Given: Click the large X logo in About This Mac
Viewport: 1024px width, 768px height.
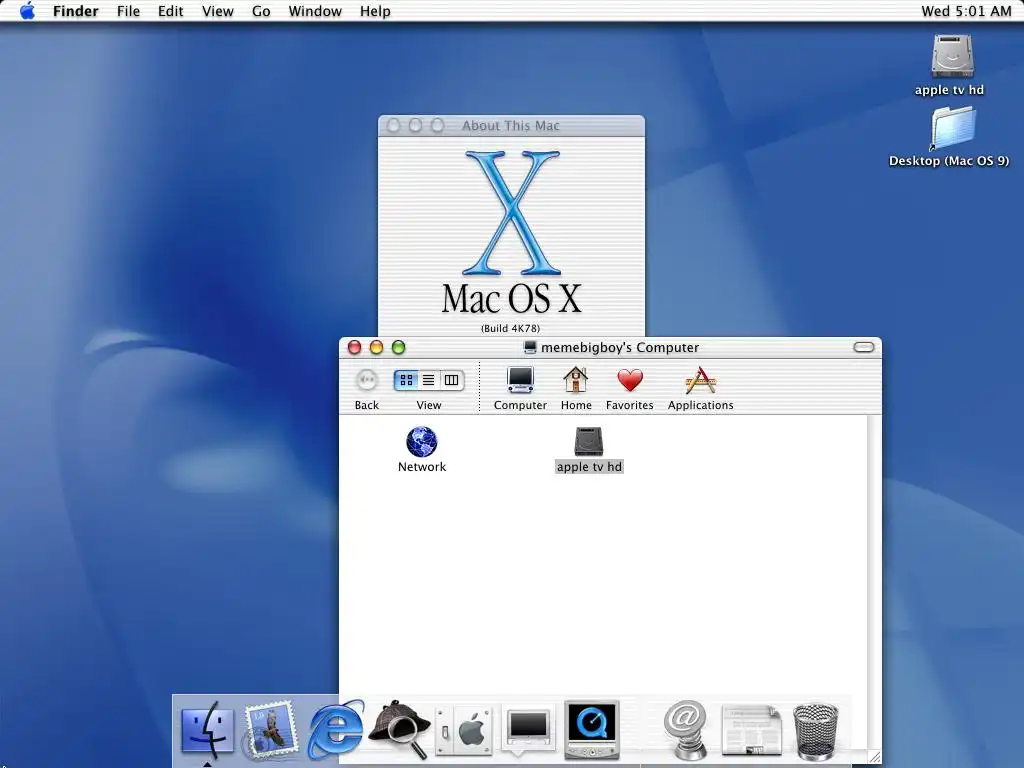Looking at the screenshot, I should click(511, 213).
